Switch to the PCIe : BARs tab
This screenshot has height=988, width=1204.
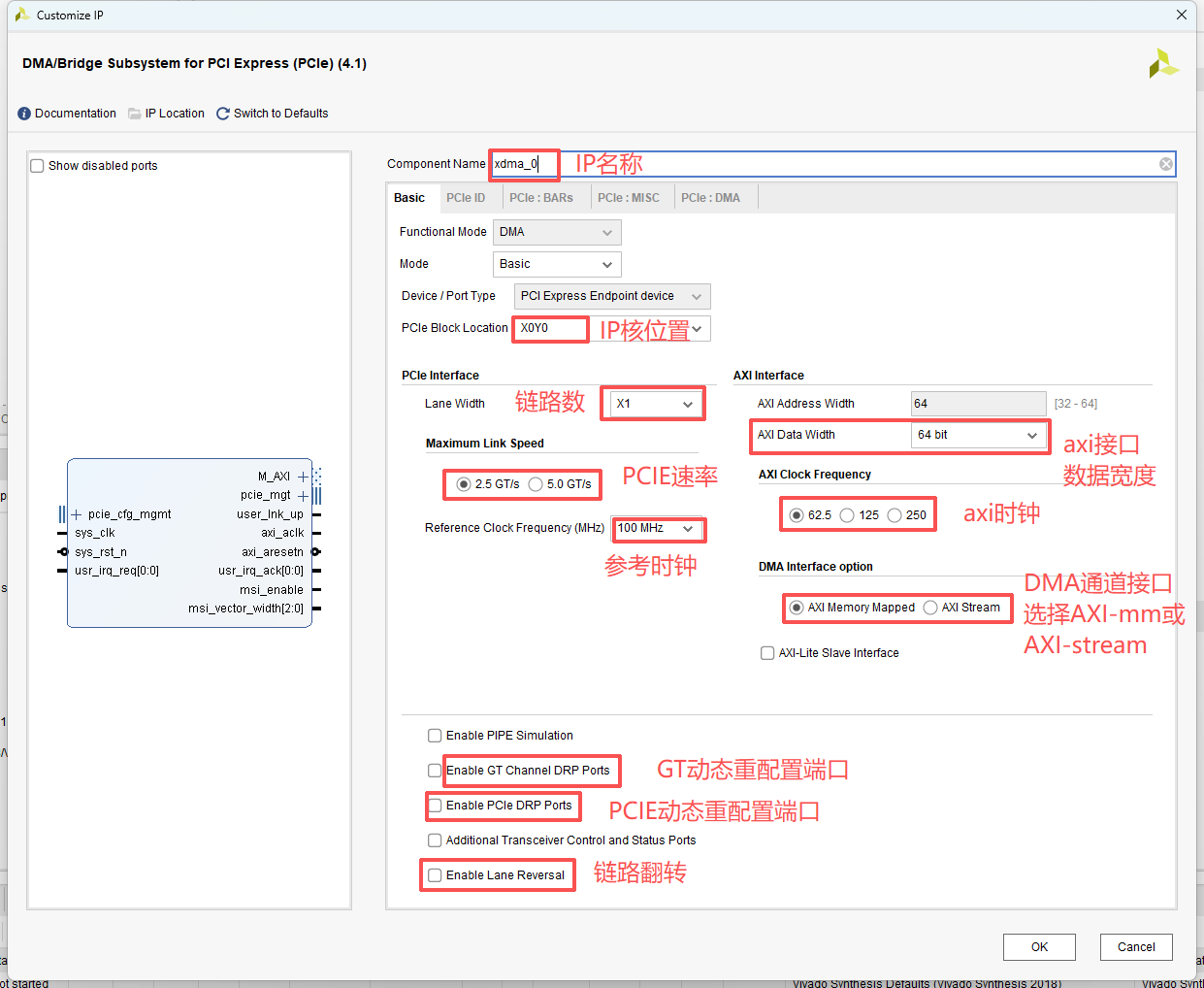(541, 198)
